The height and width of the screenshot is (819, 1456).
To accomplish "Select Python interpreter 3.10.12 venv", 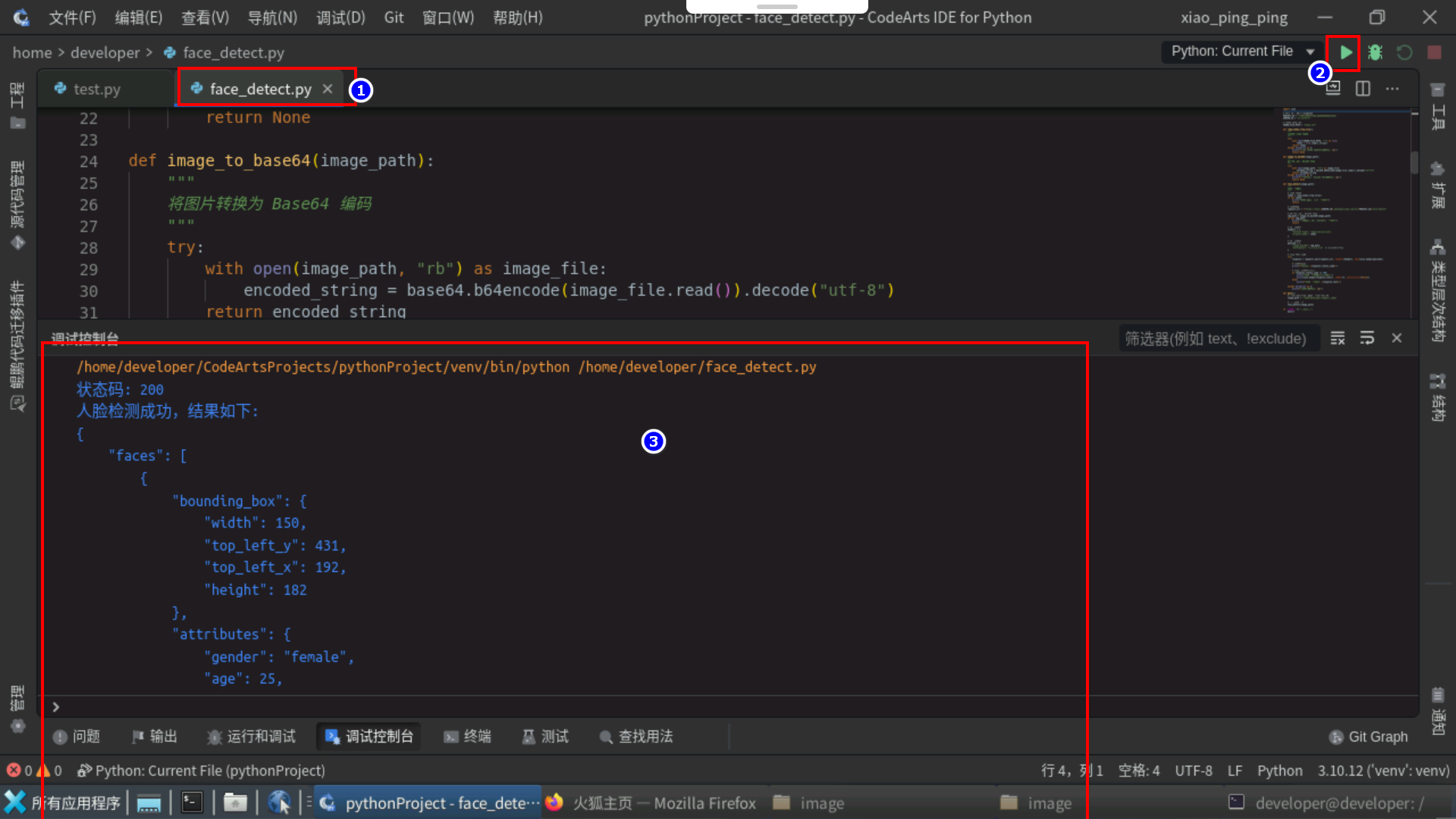I will tap(1382, 770).
